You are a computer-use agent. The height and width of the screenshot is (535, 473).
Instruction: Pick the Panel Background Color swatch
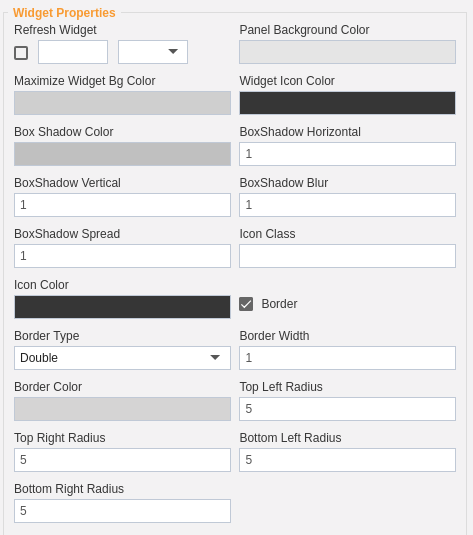point(347,52)
